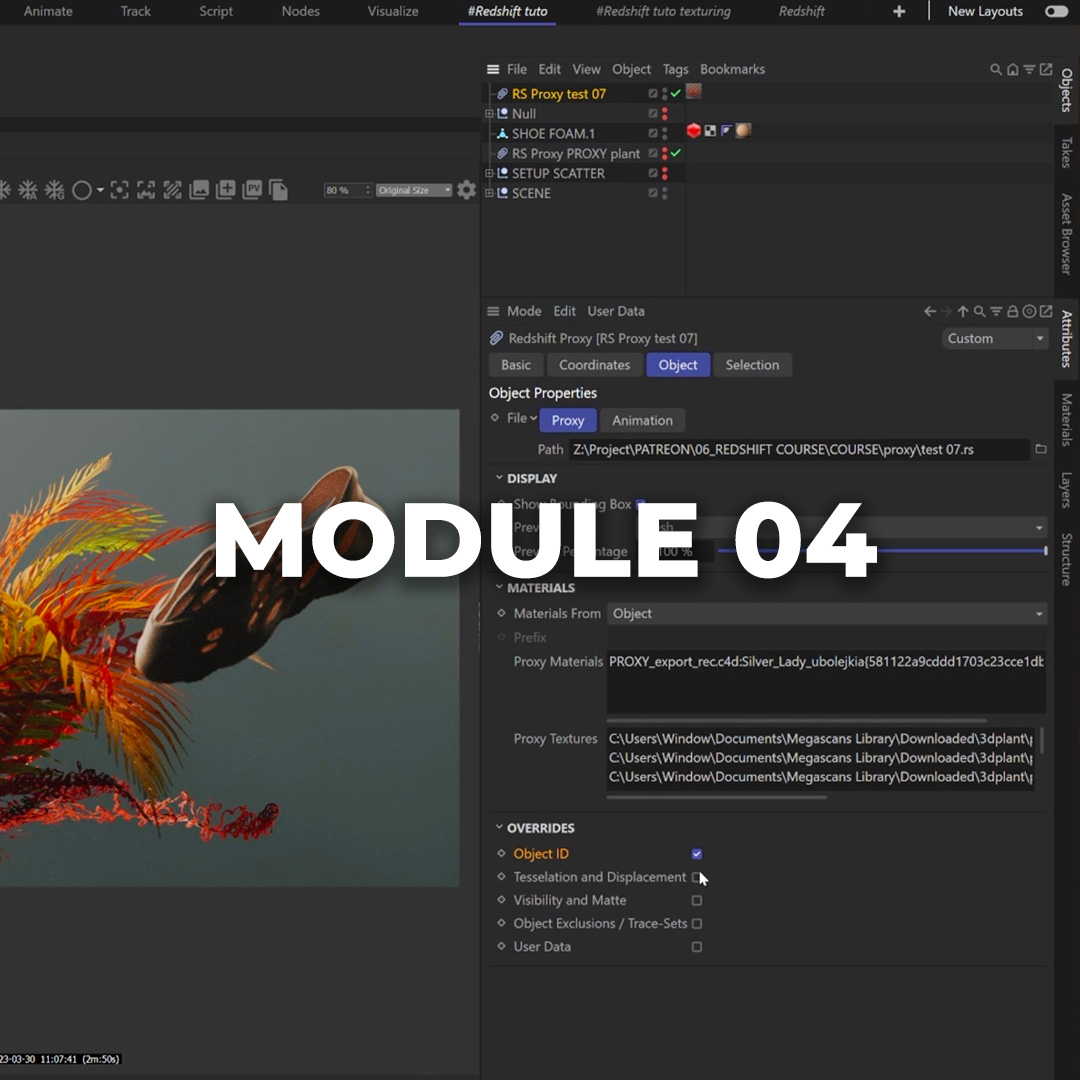
Task: Go up one level with up arrow
Action: (x=962, y=312)
